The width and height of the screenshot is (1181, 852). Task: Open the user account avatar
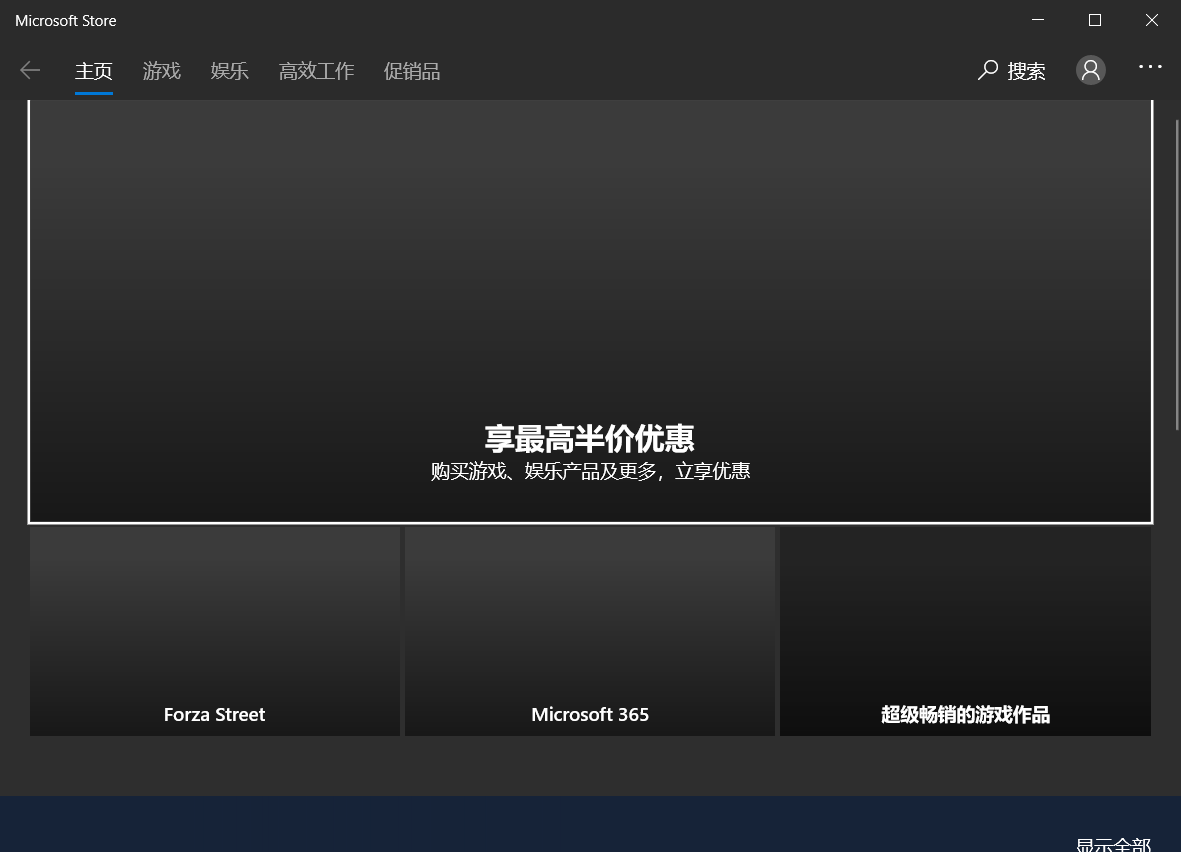pos(1091,70)
